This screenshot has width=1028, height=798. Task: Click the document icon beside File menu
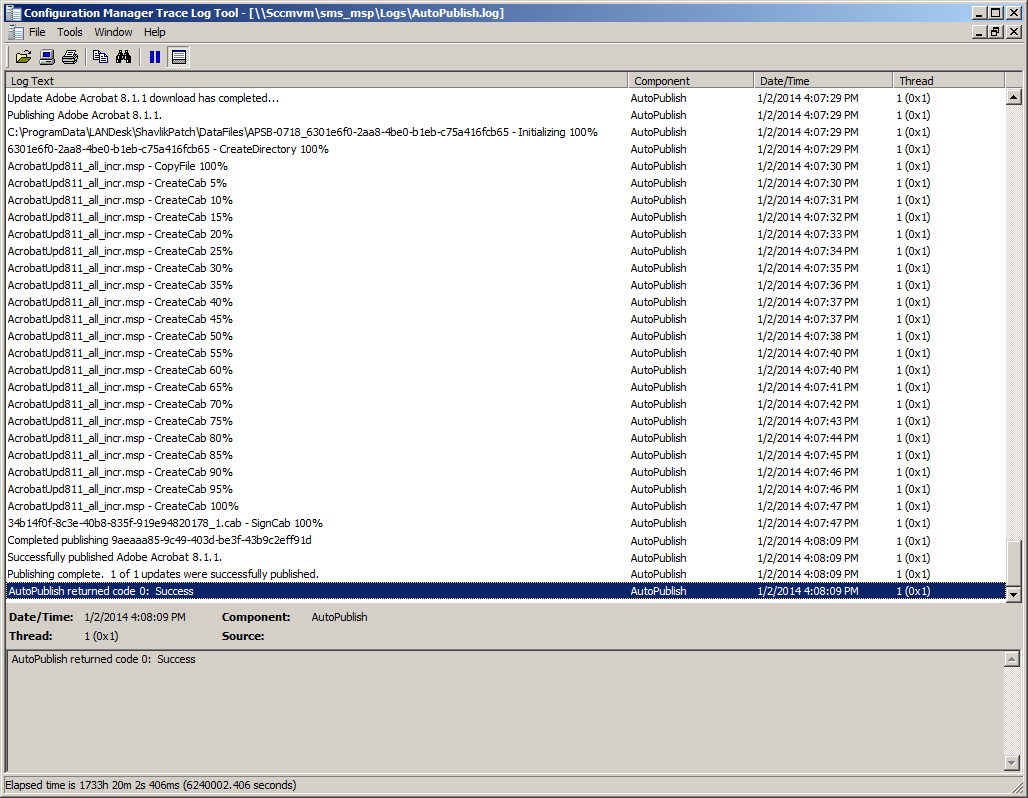(x=15, y=32)
